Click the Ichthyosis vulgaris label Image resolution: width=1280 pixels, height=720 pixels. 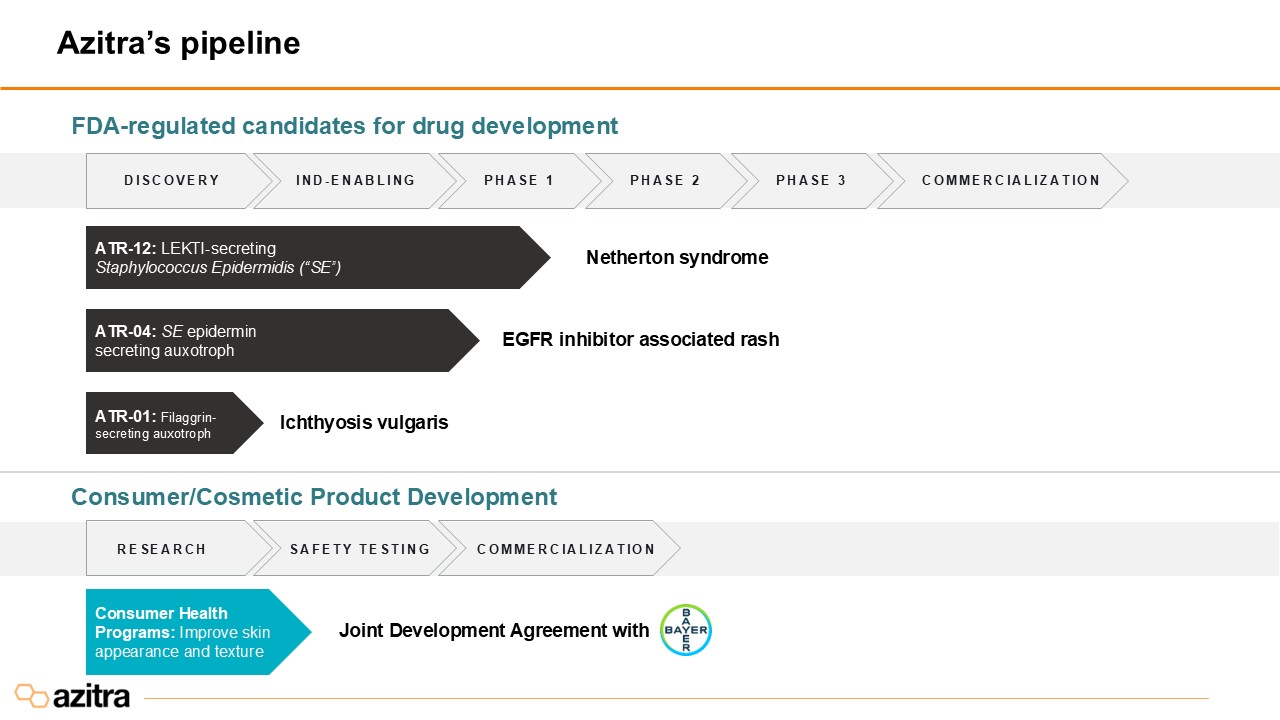[x=364, y=423]
